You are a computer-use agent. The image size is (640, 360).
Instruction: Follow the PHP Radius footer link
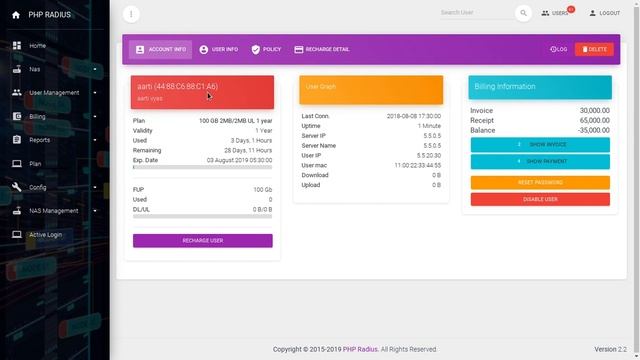(360, 349)
